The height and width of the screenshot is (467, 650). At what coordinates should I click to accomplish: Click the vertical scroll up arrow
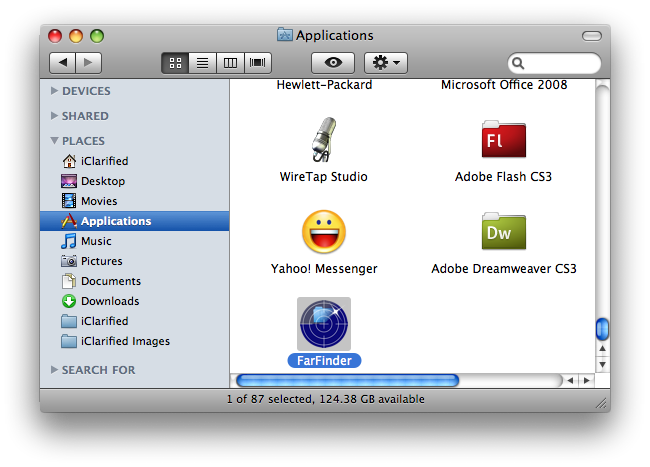click(602, 348)
